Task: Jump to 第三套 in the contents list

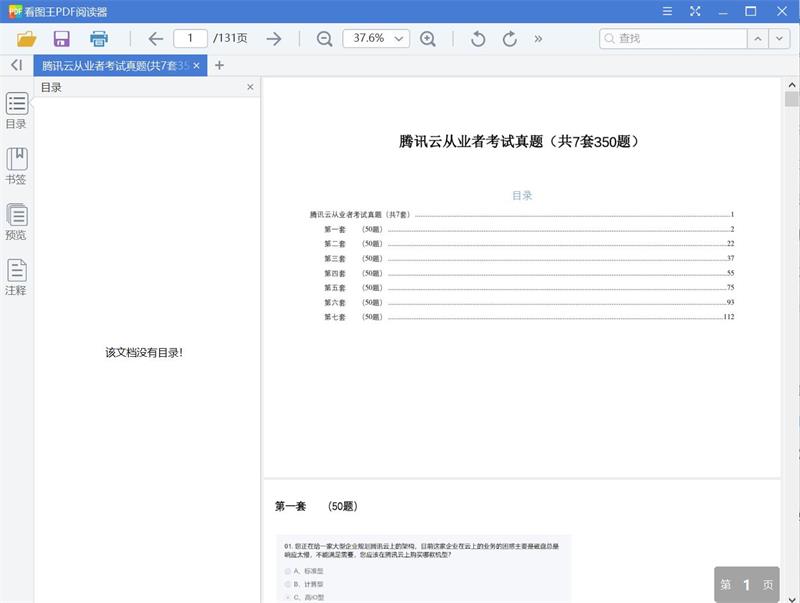Action: [529, 259]
